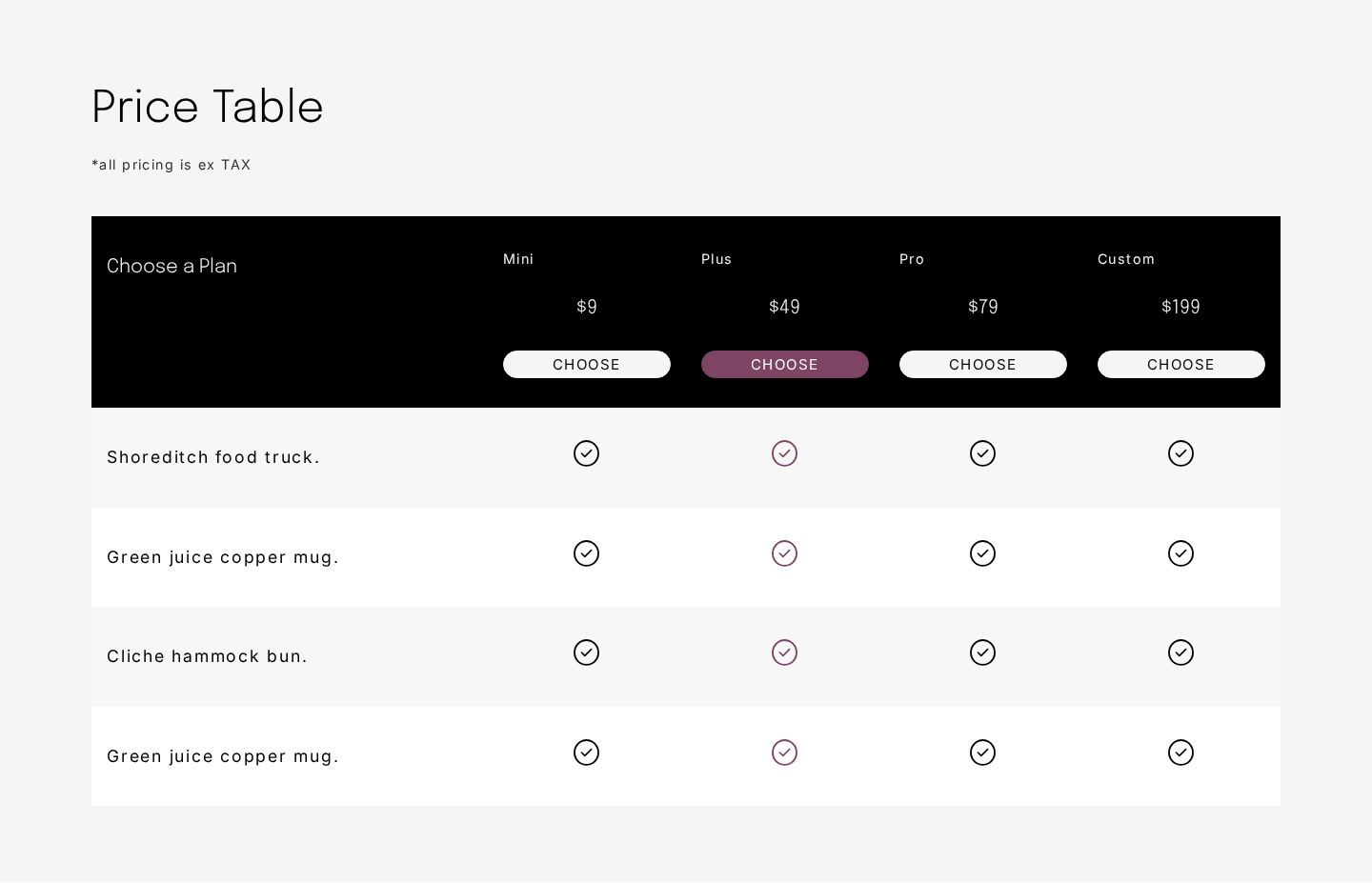
Task: Click Custom checkmark in Cliche hammock bun row
Action: 1181,652
